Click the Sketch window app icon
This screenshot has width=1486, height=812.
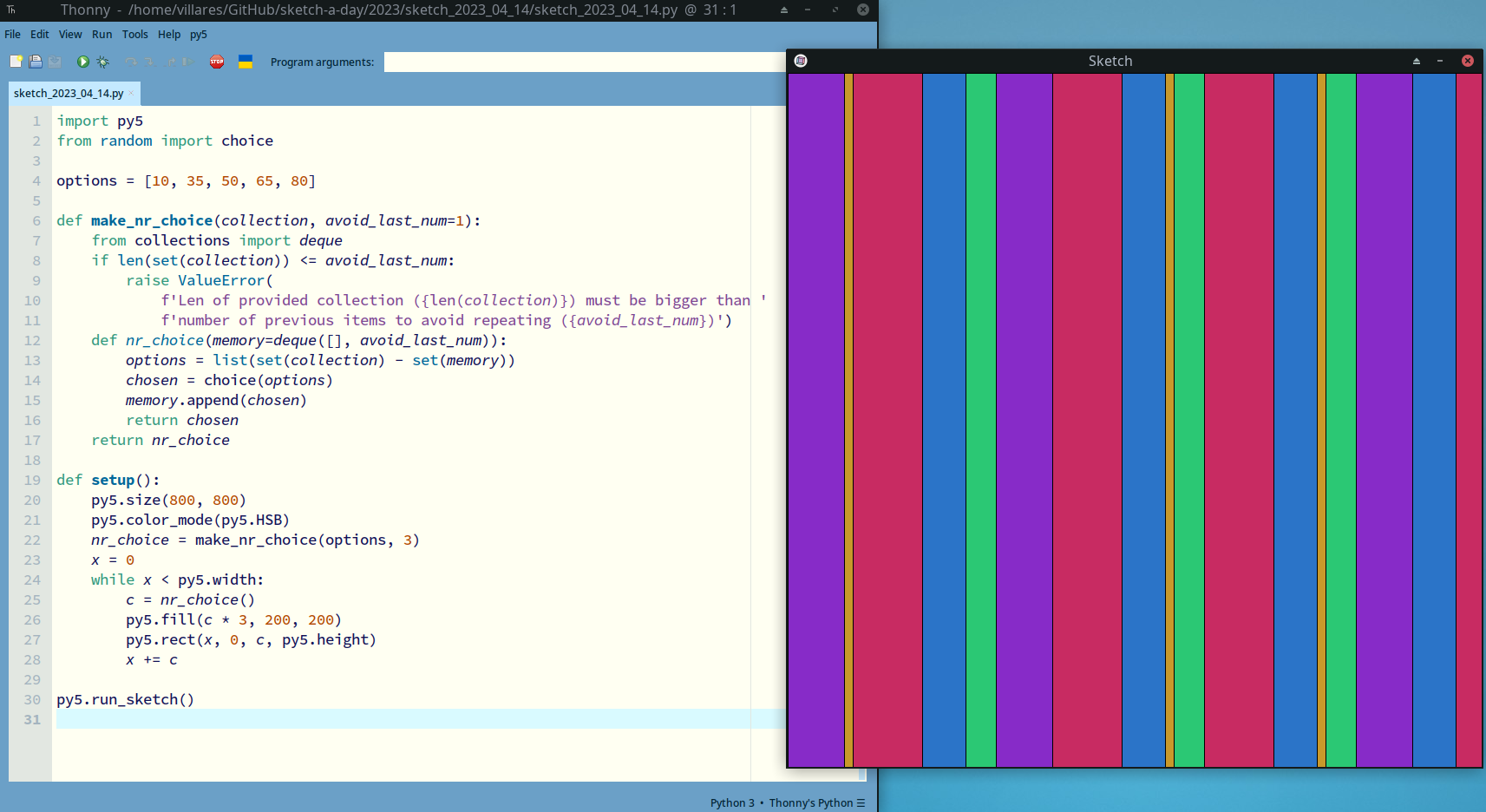[x=801, y=61]
